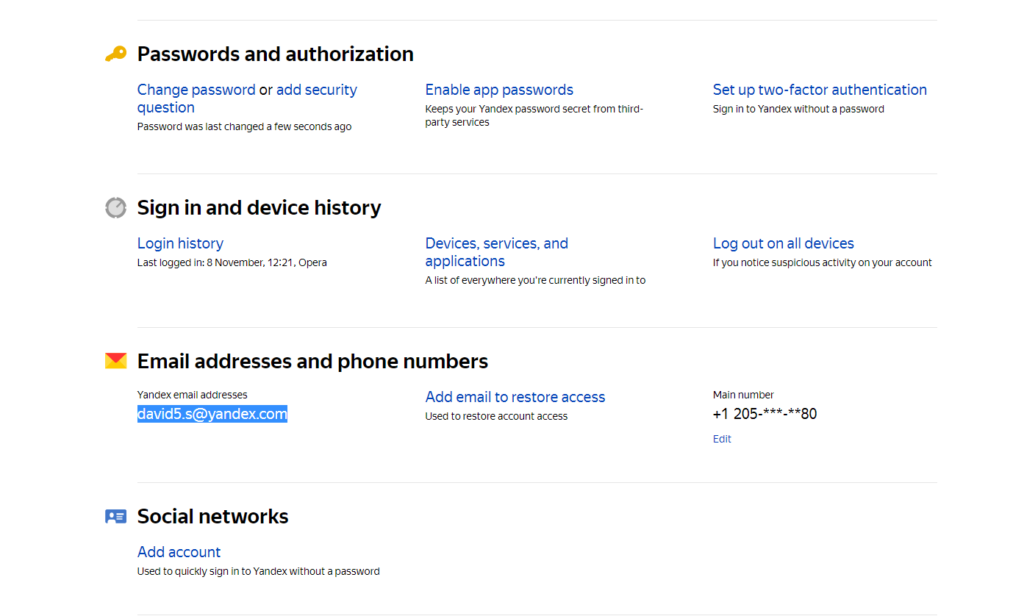
Task: Click the 'Yandex email addresses' label
Action: tap(192, 395)
